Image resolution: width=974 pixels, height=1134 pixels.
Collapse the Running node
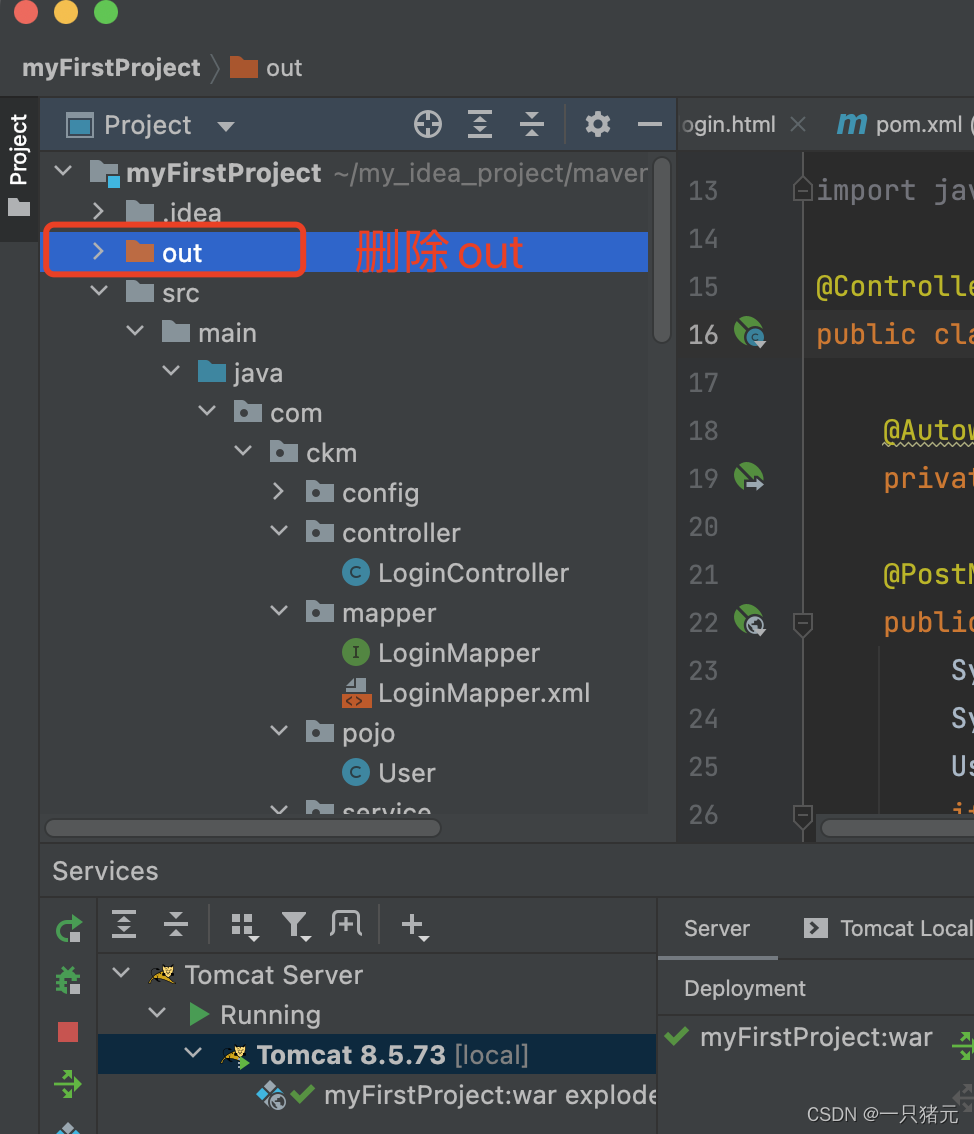click(x=157, y=1012)
